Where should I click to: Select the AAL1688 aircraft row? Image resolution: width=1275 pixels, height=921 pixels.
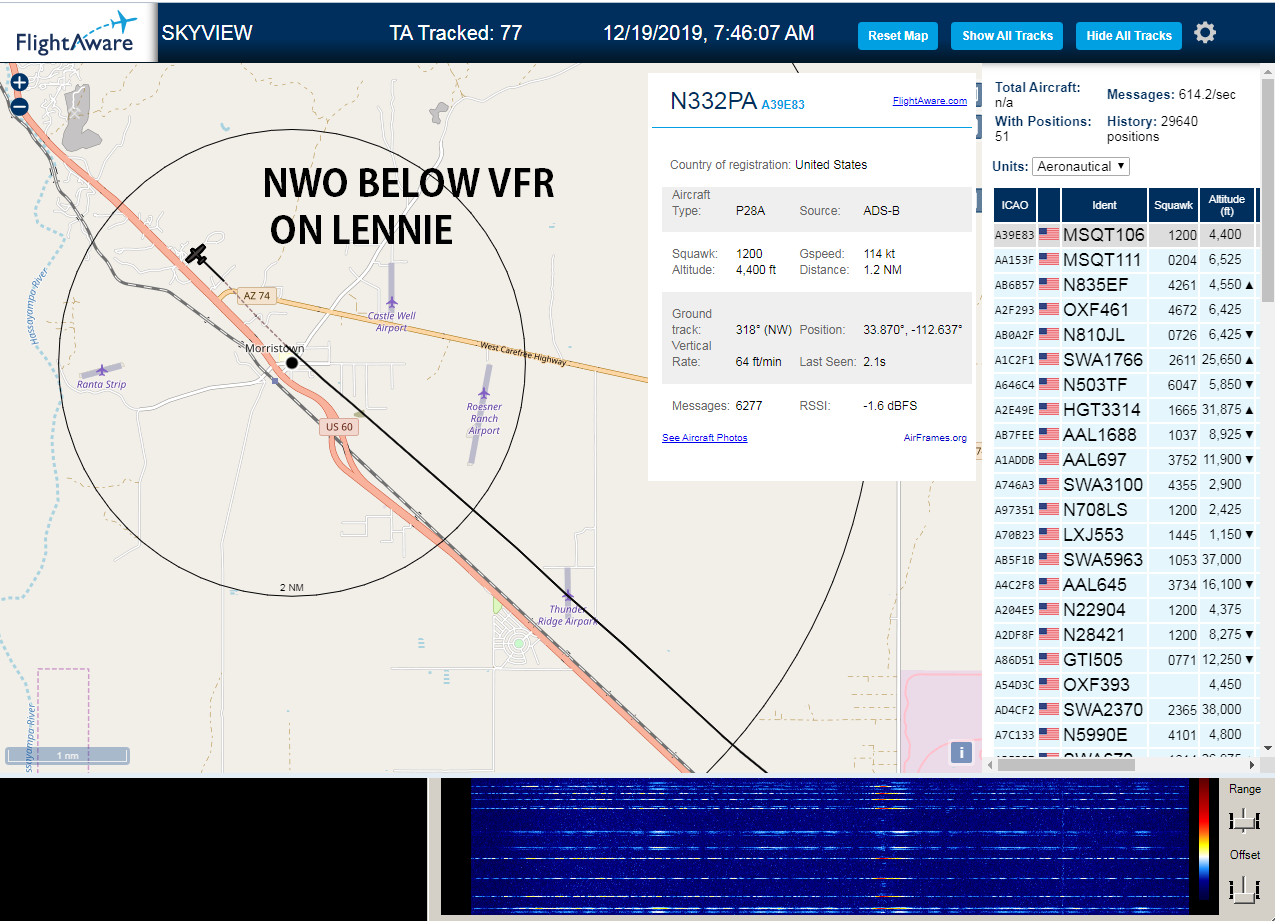(1125, 435)
